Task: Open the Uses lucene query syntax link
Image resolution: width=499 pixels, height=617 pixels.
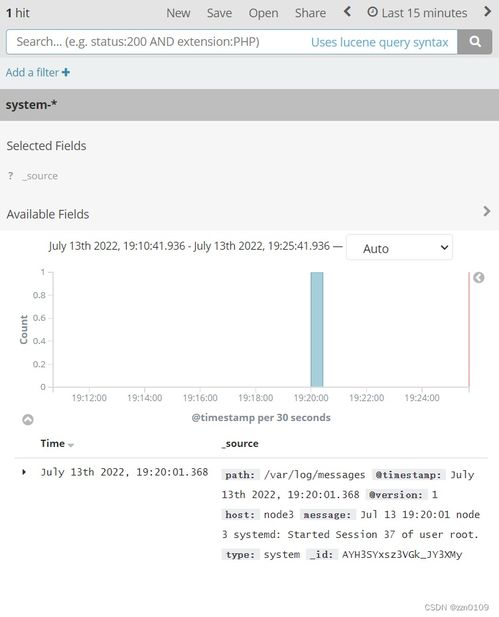Action: click(x=379, y=42)
